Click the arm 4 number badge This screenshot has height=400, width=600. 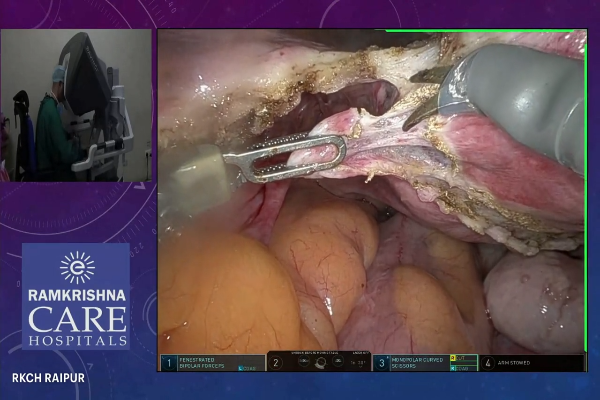pyautogui.click(x=488, y=363)
